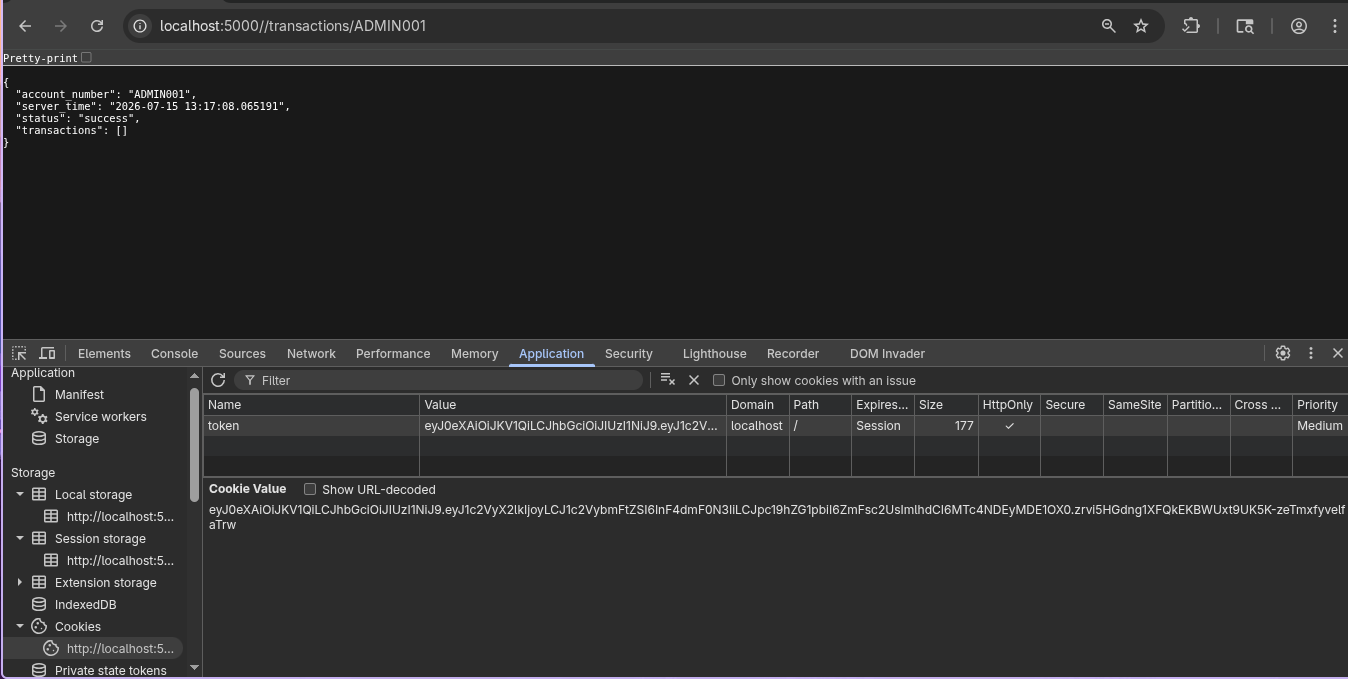Switch to the Memory tab
This screenshot has width=1348, height=679.
tap(474, 353)
